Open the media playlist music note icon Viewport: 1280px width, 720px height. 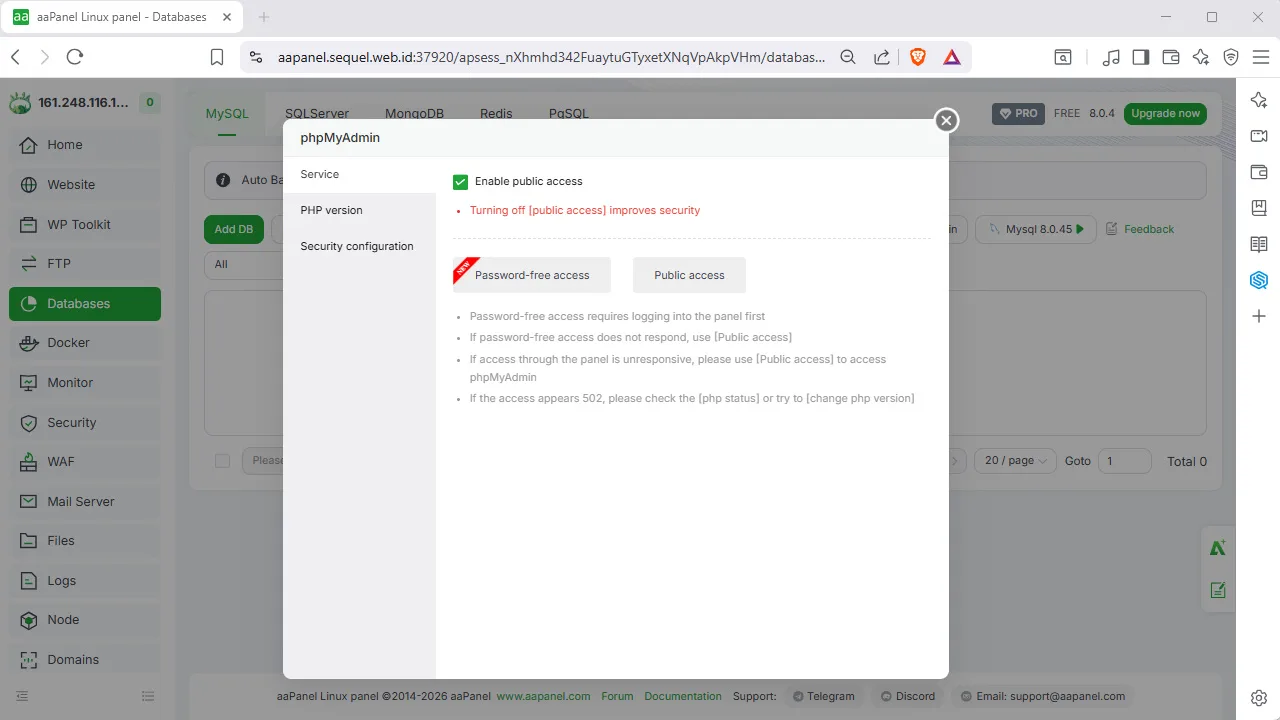(x=1111, y=57)
